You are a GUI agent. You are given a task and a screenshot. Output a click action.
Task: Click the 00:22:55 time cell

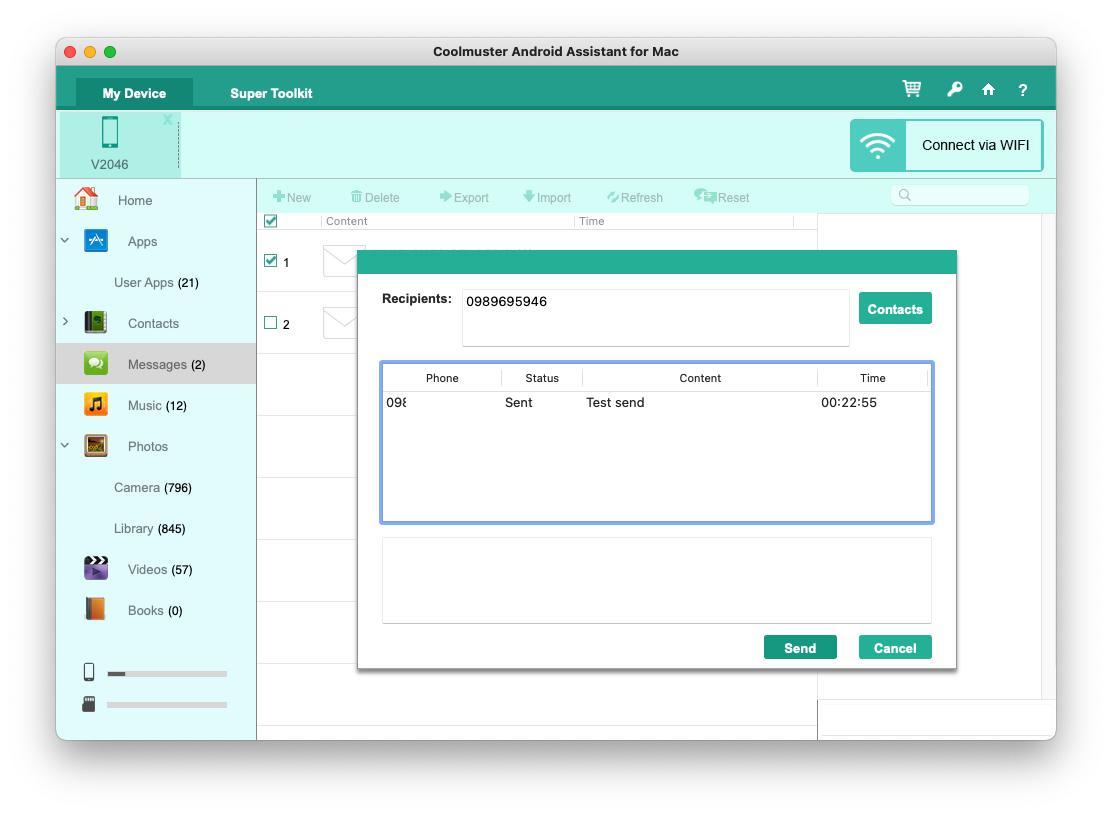(849, 402)
